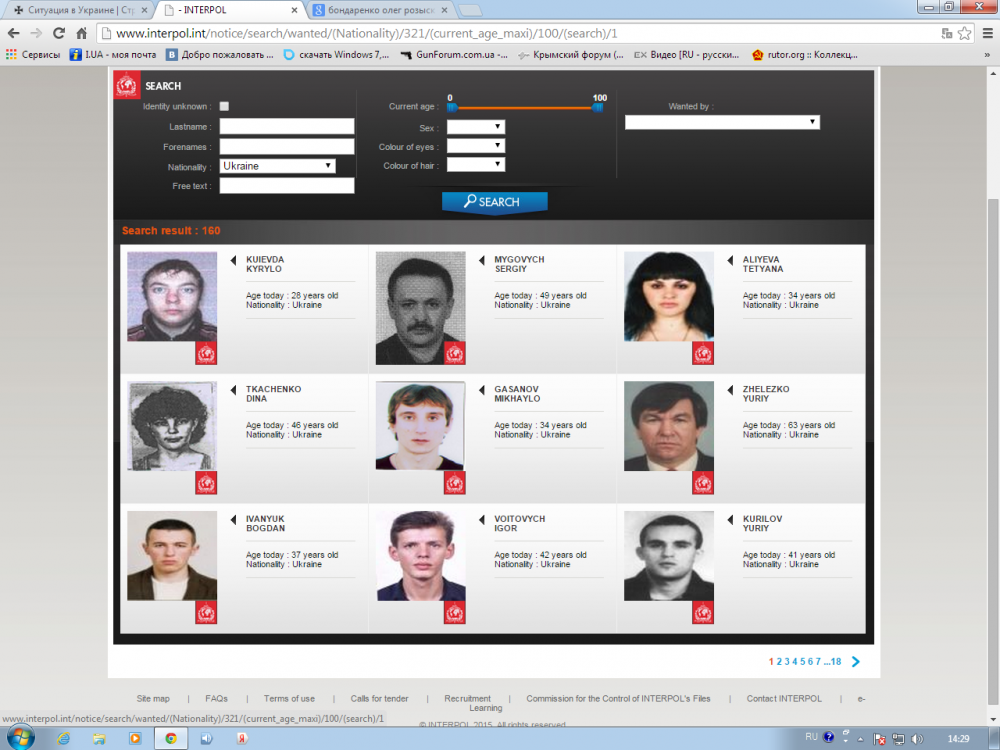The height and width of the screenshot is (750, 1000).
Task: Click the Free text input field
Action: [x=287, y=186]
